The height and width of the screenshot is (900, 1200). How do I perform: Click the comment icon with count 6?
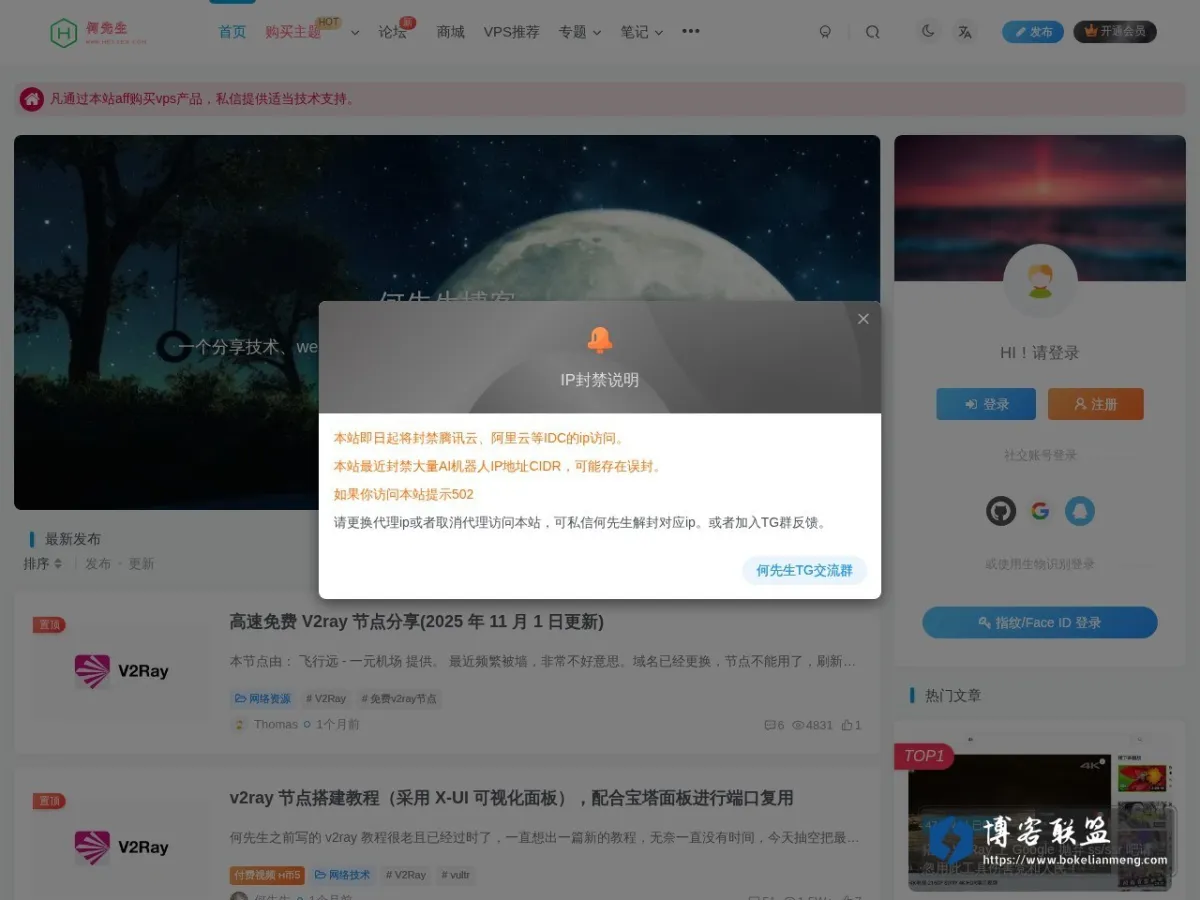pos(773,725)
